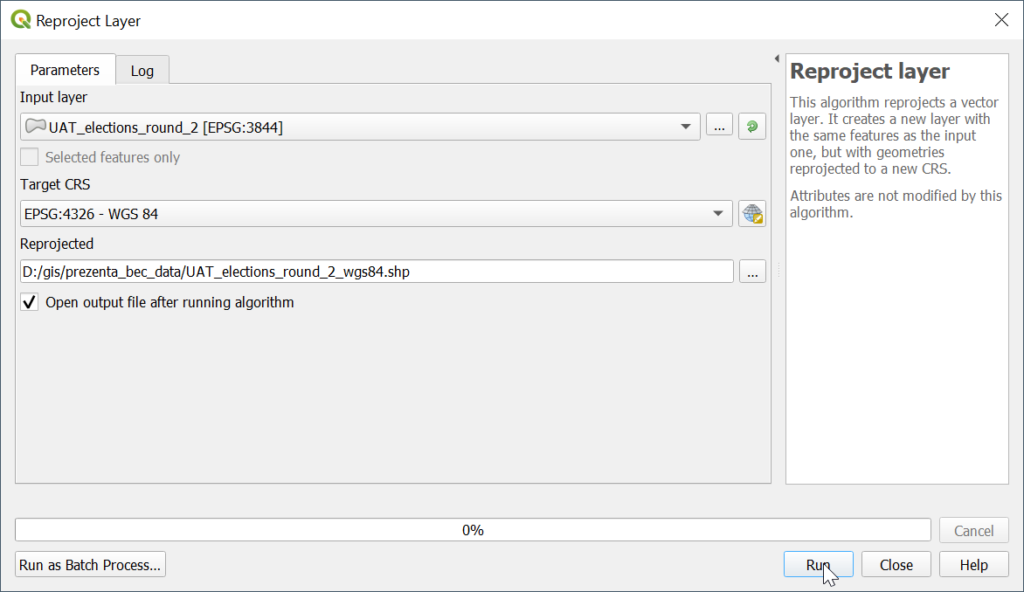
Task: Click Run as Batch Process button
Action: pos(90,565)
